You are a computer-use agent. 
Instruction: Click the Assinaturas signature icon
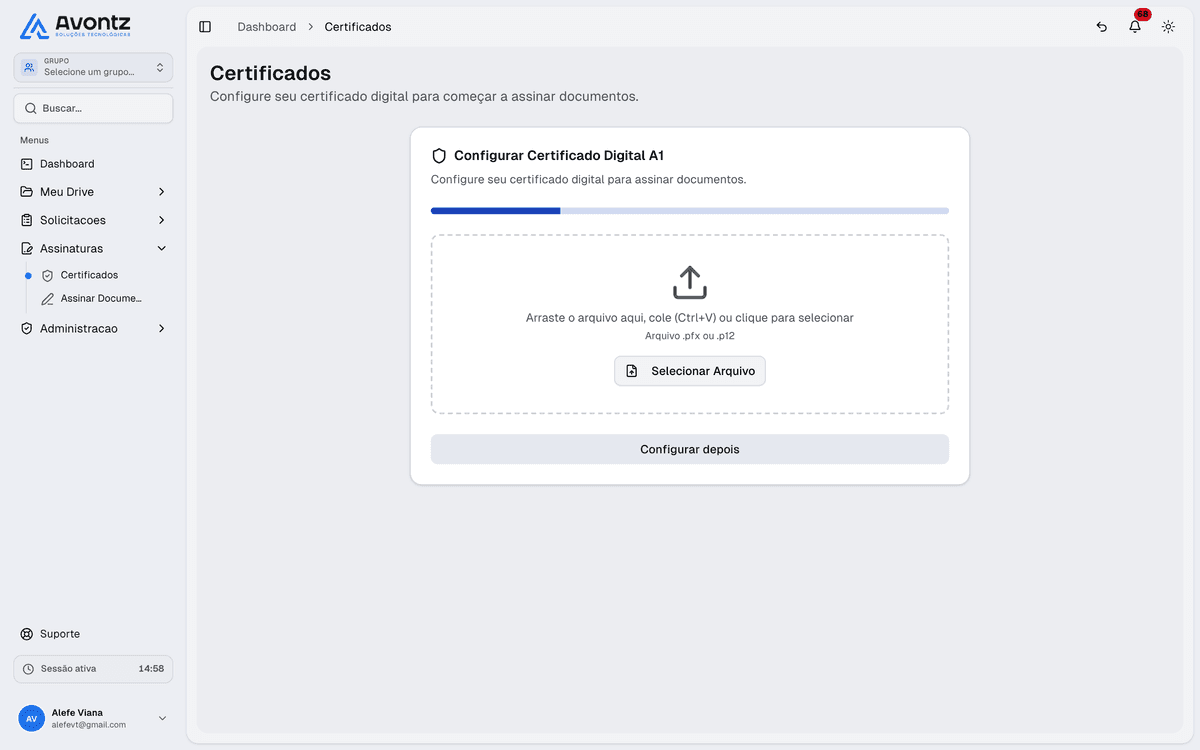[27, 247]
